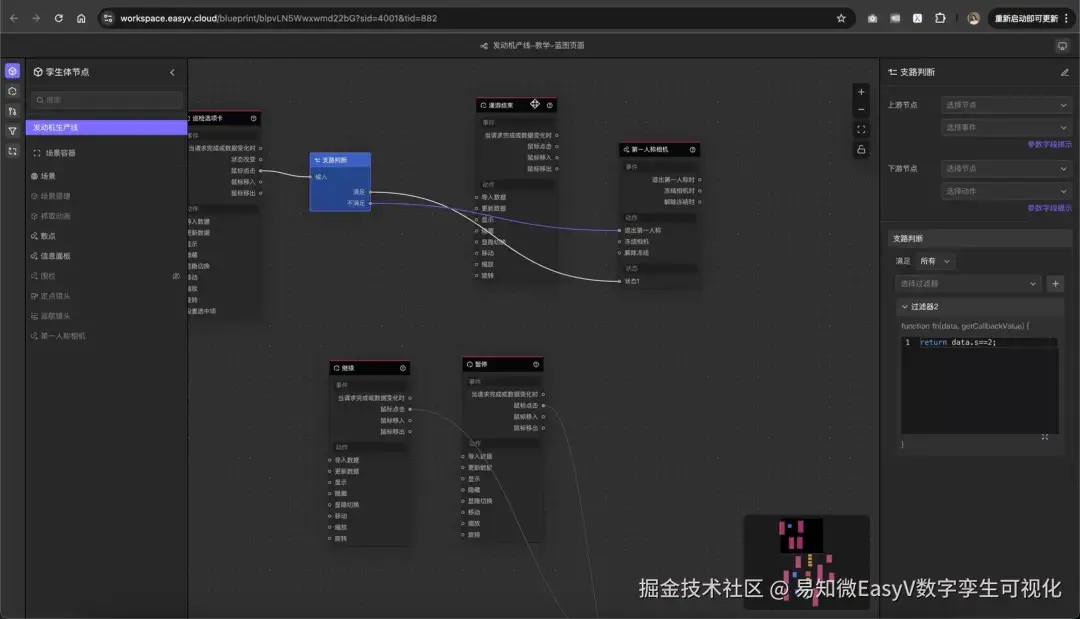Click the browser address bar URL
The height and width of the screenshot is (619, 1080).
278,19
